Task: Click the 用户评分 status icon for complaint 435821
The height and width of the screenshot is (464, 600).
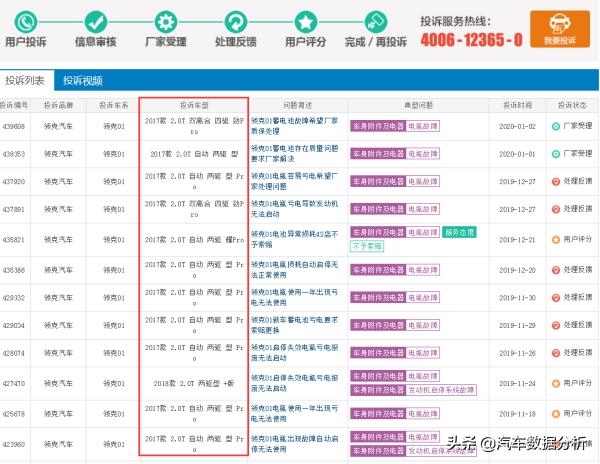Action: 556,239
